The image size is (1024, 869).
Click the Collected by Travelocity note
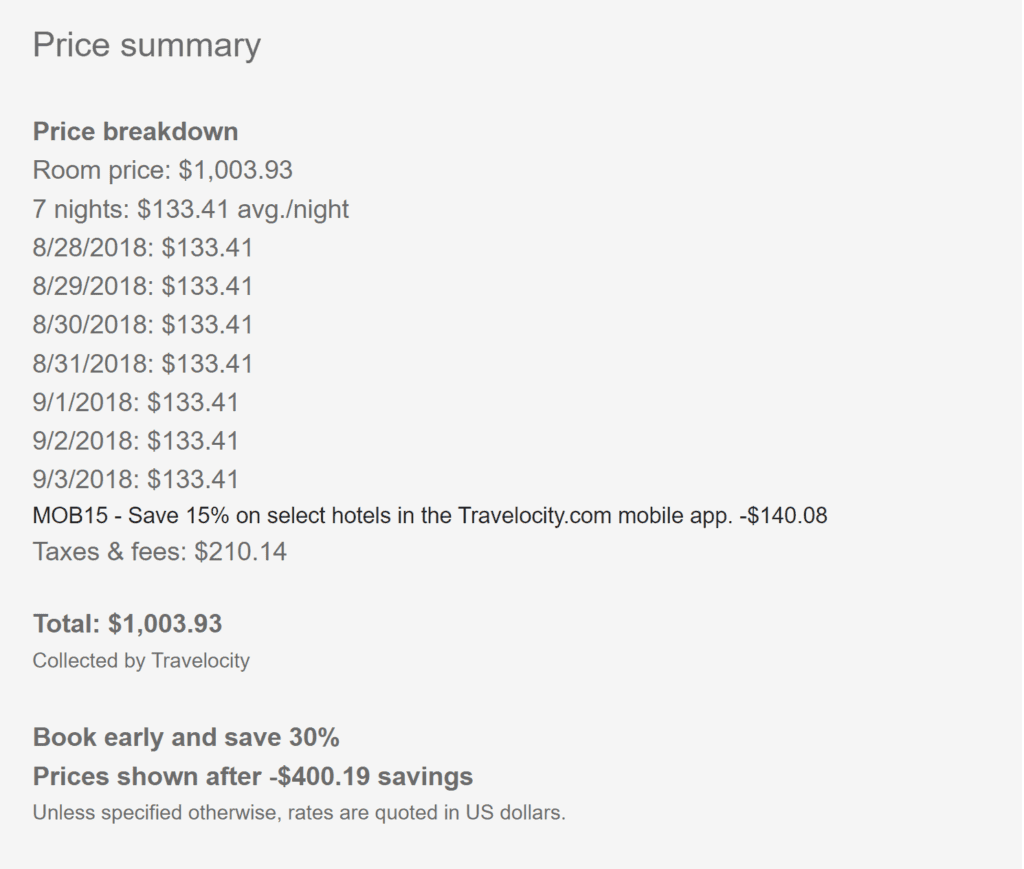click(141, 661)
